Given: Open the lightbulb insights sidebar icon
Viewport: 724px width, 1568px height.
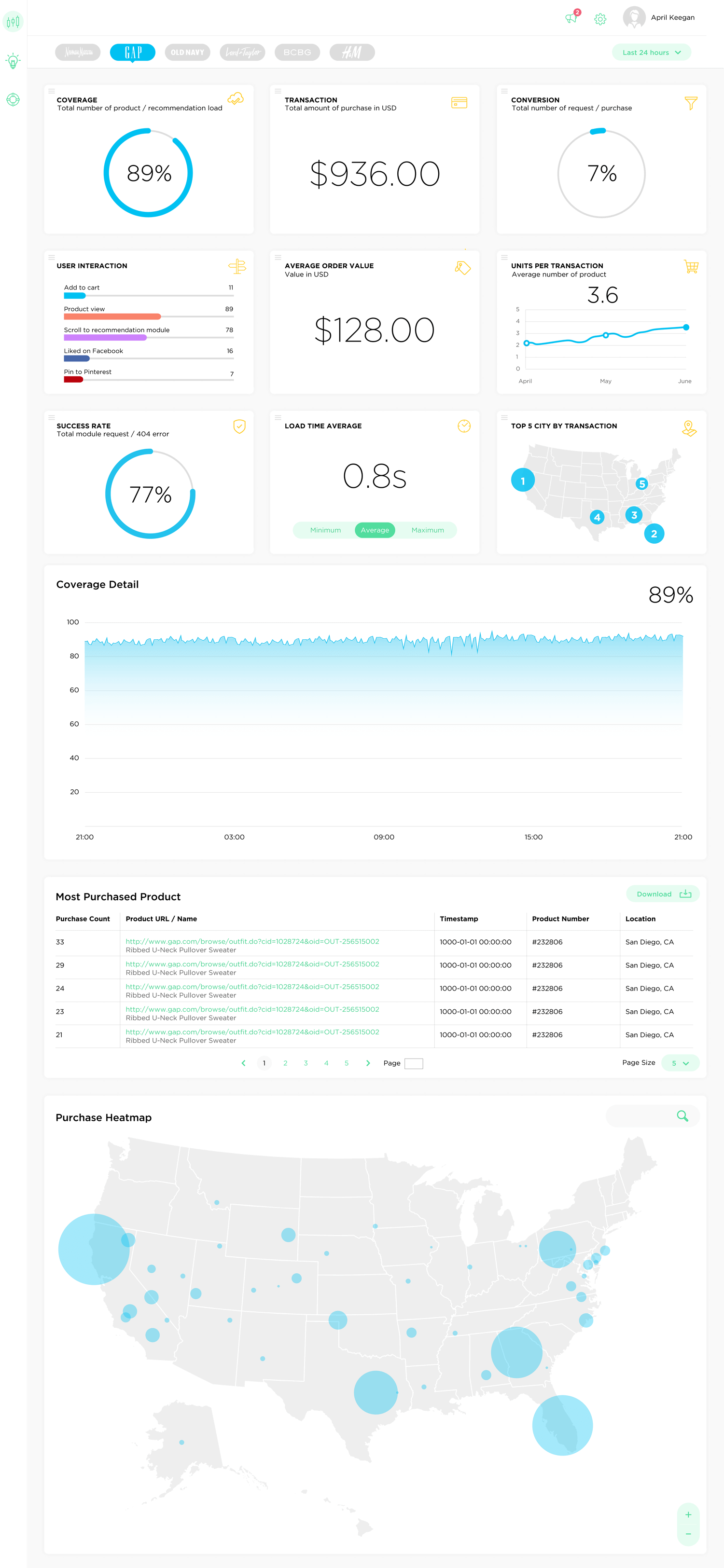Looking at the screenshot, I should (x=13, y=60).
